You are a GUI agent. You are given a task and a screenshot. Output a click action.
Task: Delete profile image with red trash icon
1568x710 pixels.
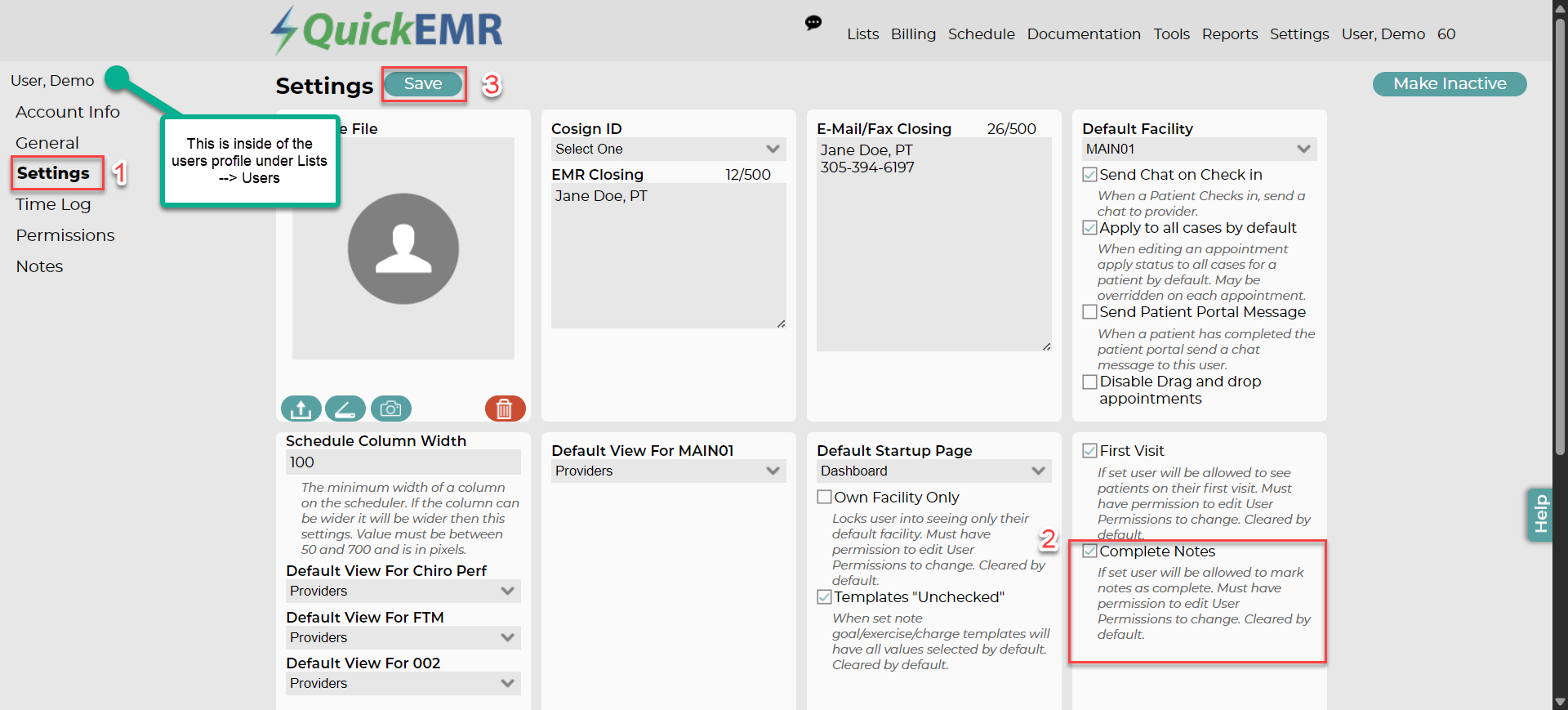coord(505,409)
